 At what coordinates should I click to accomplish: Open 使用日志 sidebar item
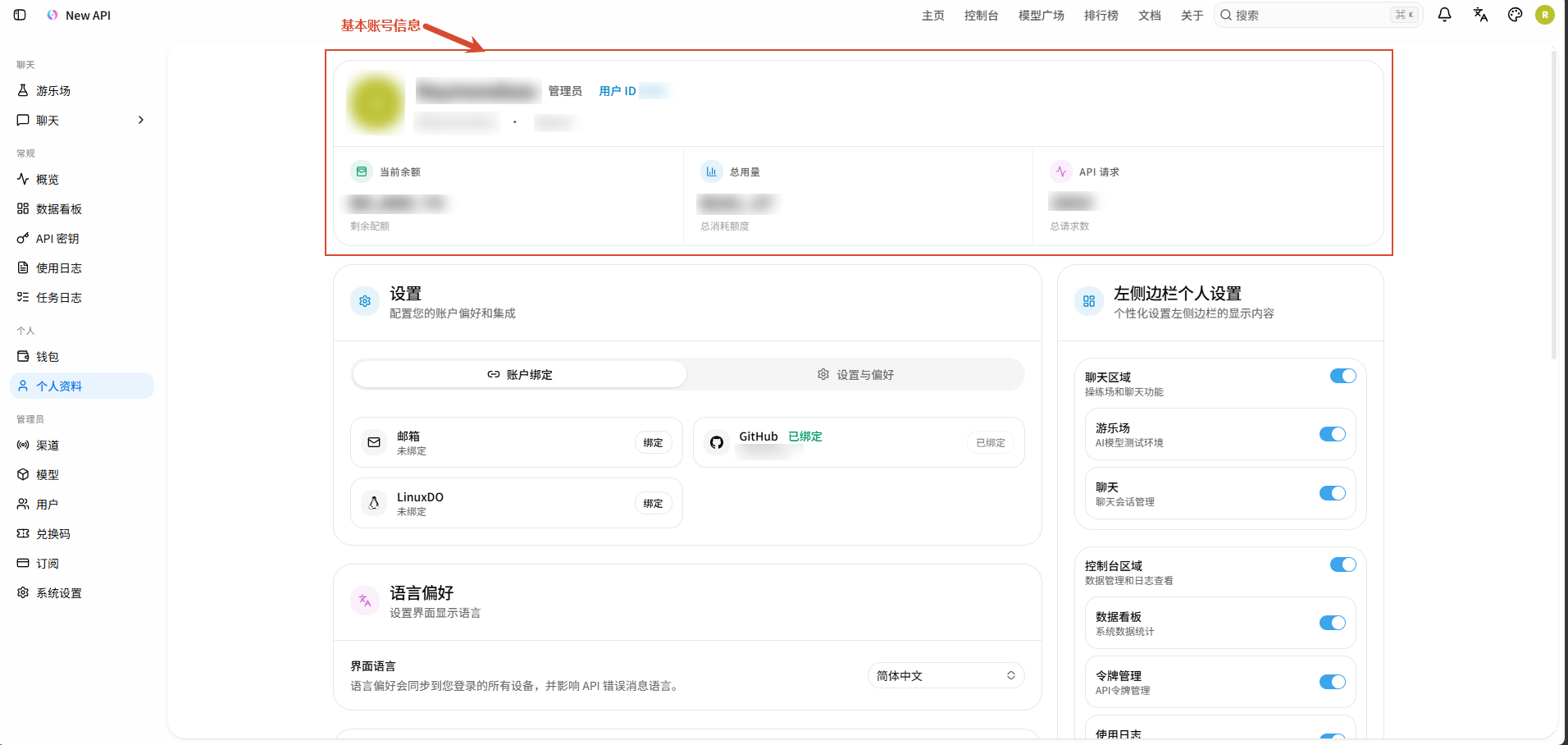[82, 268]
